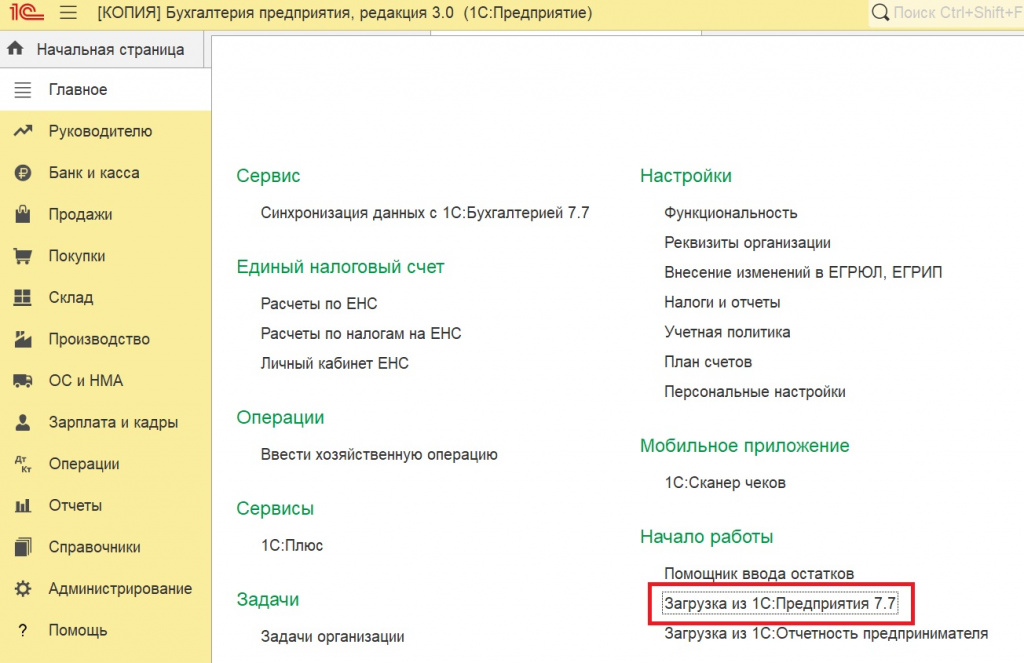This screenshot has width=1024, height=663.
Task: Click the Главное list icon
Action: pyautogui.click(x=23, y=89)
